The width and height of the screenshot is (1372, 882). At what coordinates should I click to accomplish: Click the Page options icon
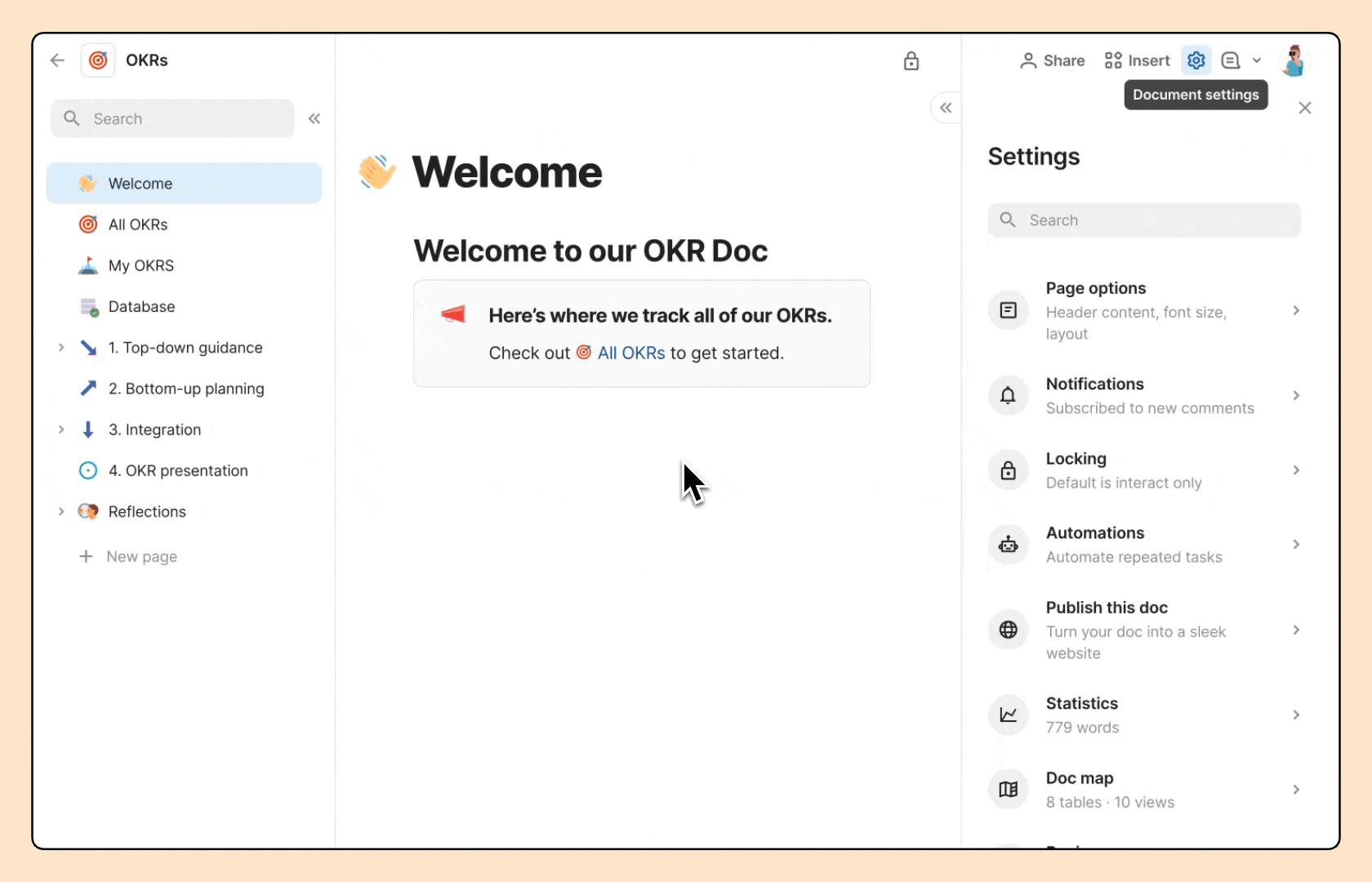click(1009, 310)
